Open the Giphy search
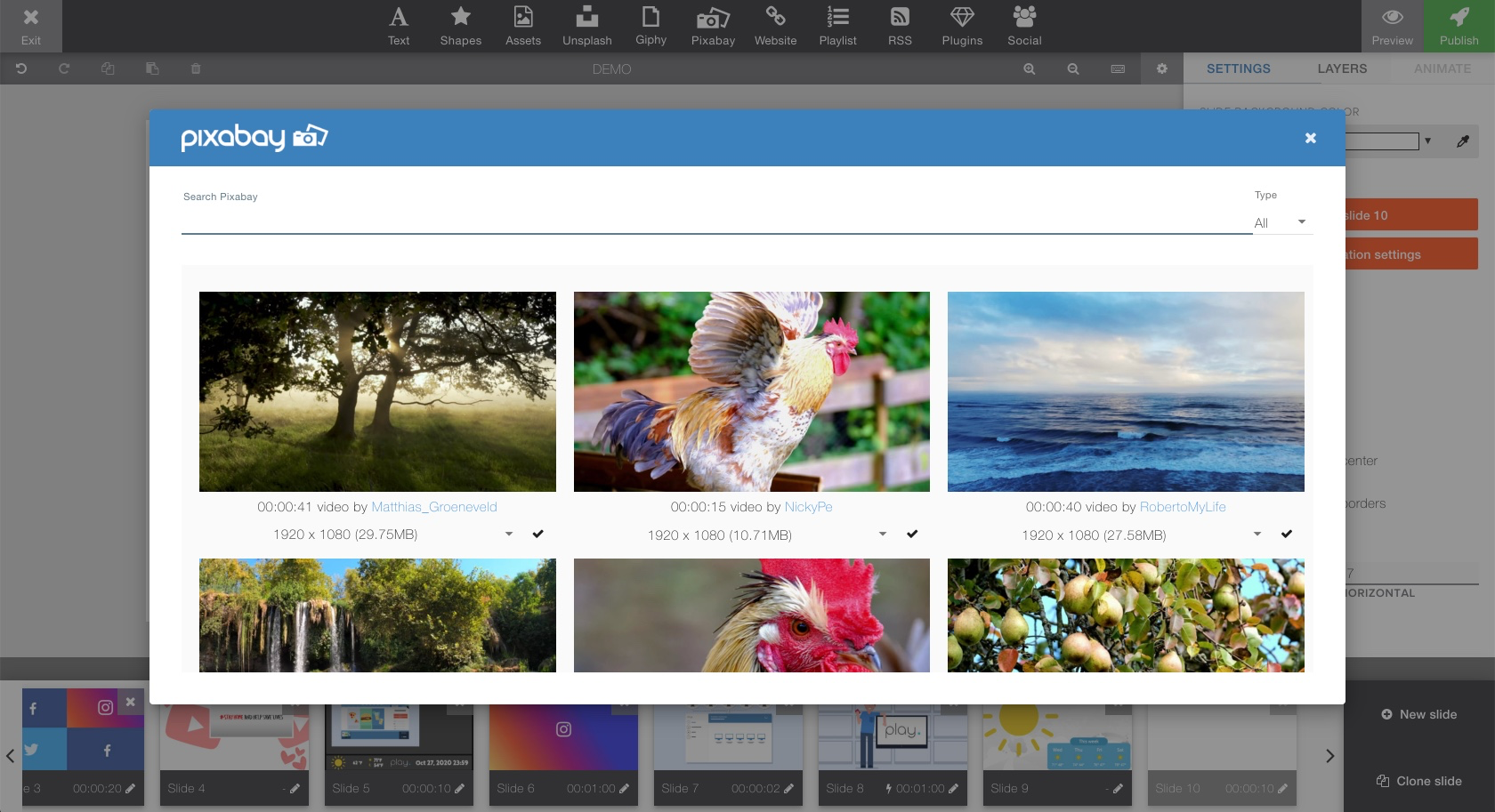The height and width of the screenshot is (812, 1495). (x=651, y=27)
